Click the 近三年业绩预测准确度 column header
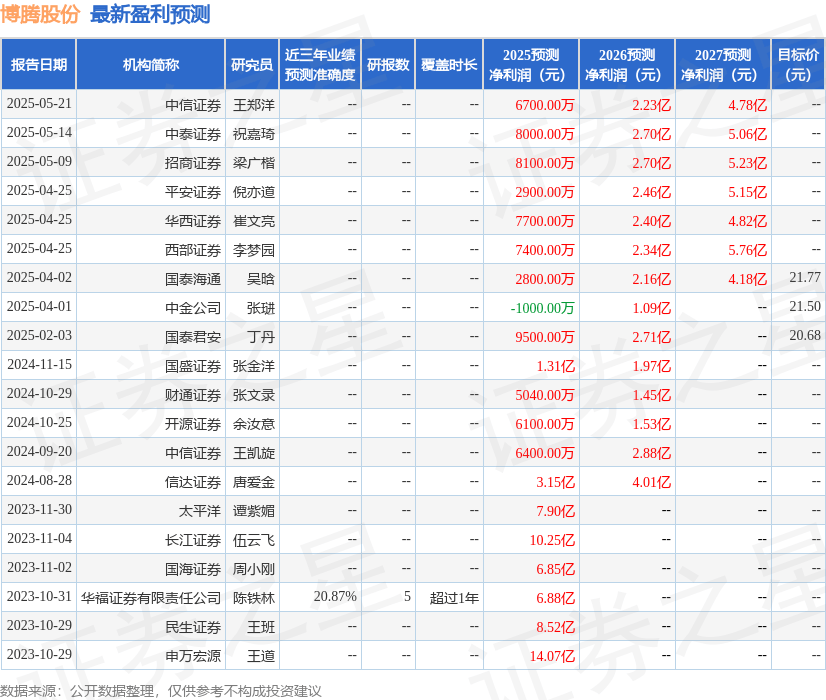 coord(320,64)
